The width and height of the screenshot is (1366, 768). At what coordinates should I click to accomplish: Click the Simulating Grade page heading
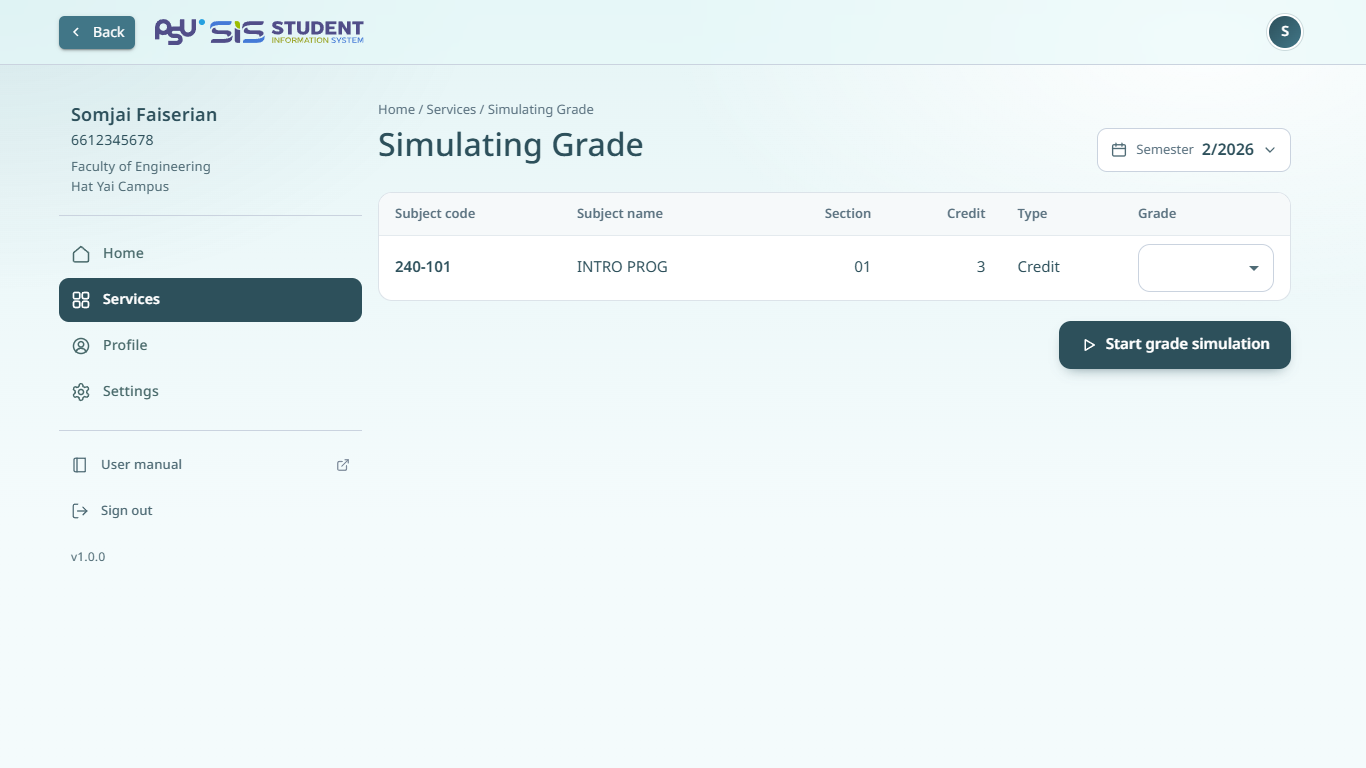click(511, 146)
